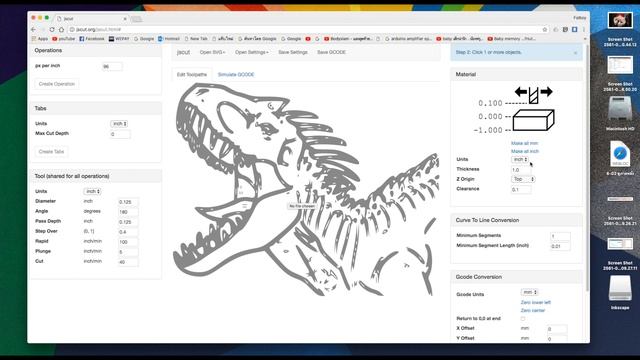
Task: Click the Plunge rate input
Action: (x=128, y=252)
